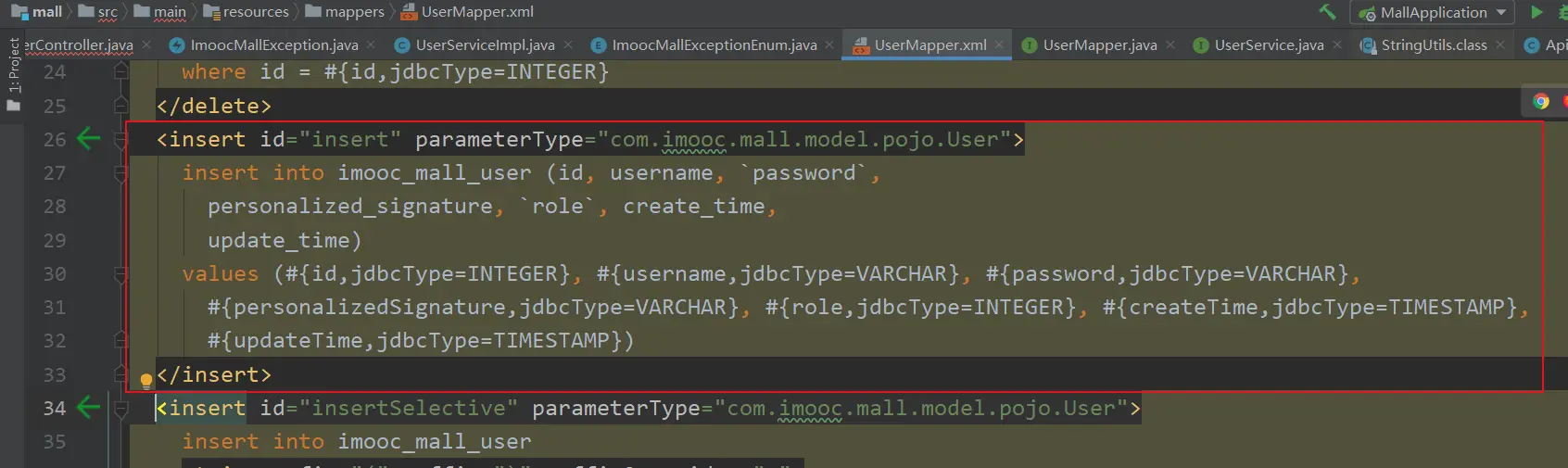Image resolution: width=1568 pixels, height=468 pixels.
Task: Click "#{updateTime,jdbcType=TIMESTAMP})" on line 32
Action: point(421,340)
